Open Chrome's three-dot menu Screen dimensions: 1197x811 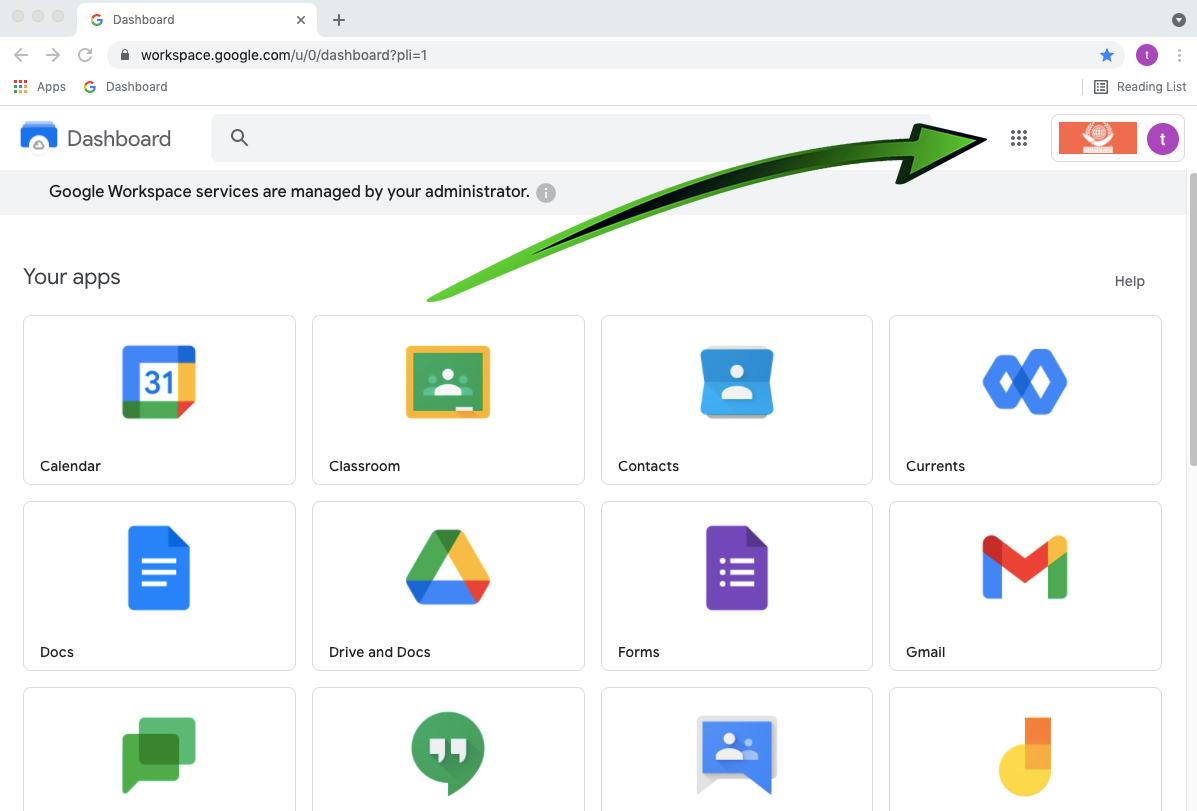tap(1179, 55)
